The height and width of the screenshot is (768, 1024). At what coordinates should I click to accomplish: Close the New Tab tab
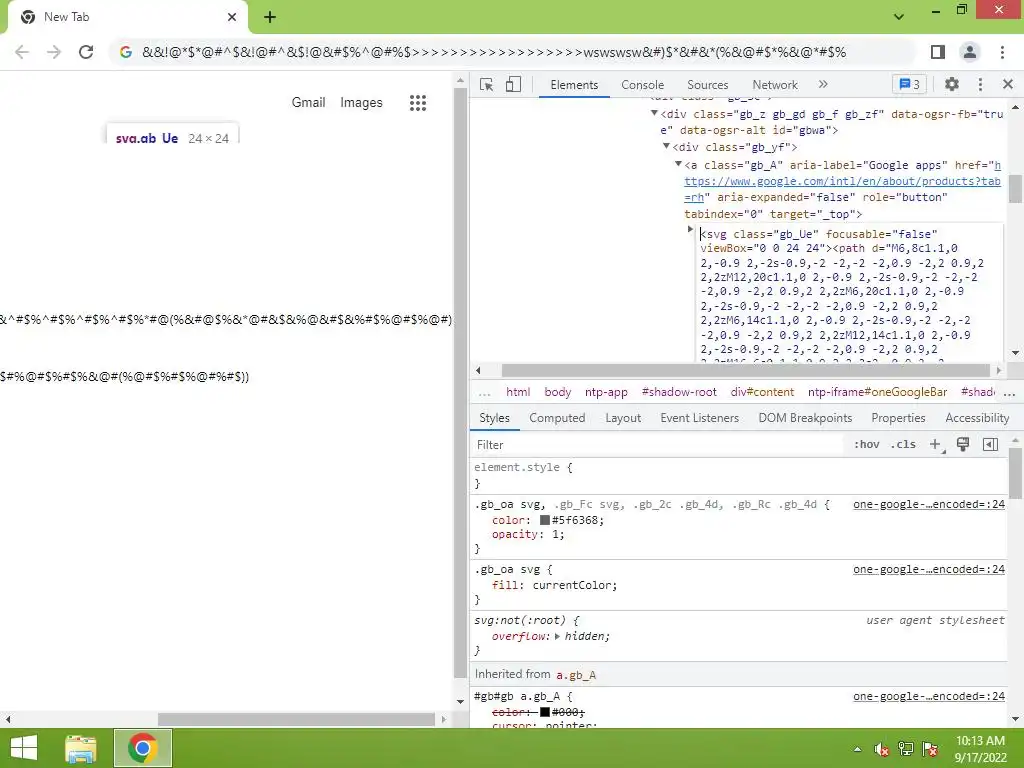(232, 17)
